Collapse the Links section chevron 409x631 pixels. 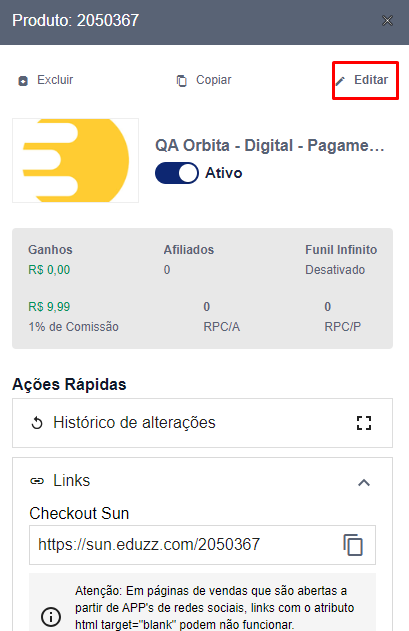pos(364,482)
